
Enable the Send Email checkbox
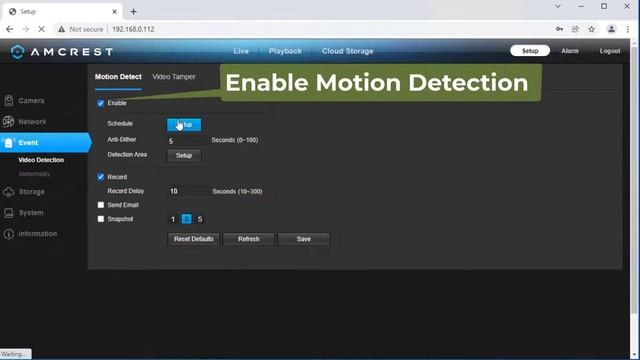101,205
